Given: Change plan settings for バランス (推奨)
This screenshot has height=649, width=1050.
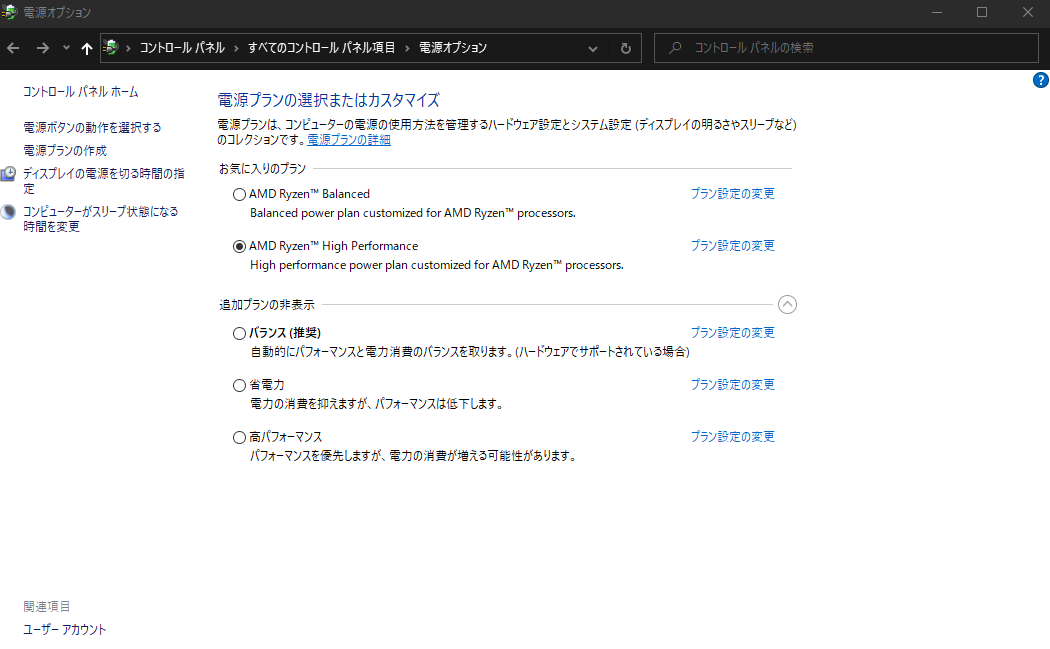Looking at the screenshot, I should pyautogui.click(x=733, y=332).
